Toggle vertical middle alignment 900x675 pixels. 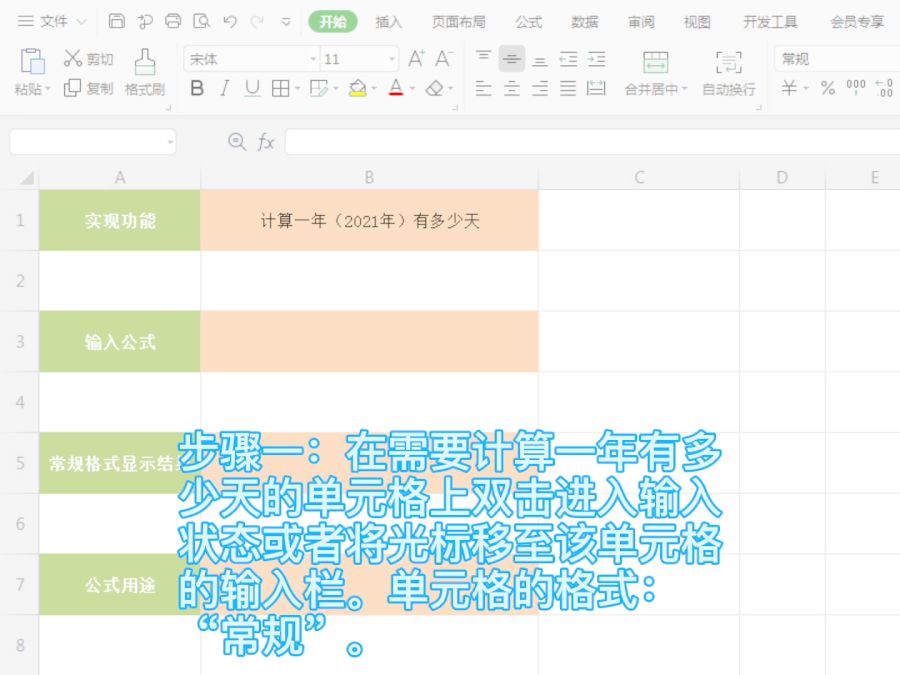pyautogui.click(x=511, y=59)
